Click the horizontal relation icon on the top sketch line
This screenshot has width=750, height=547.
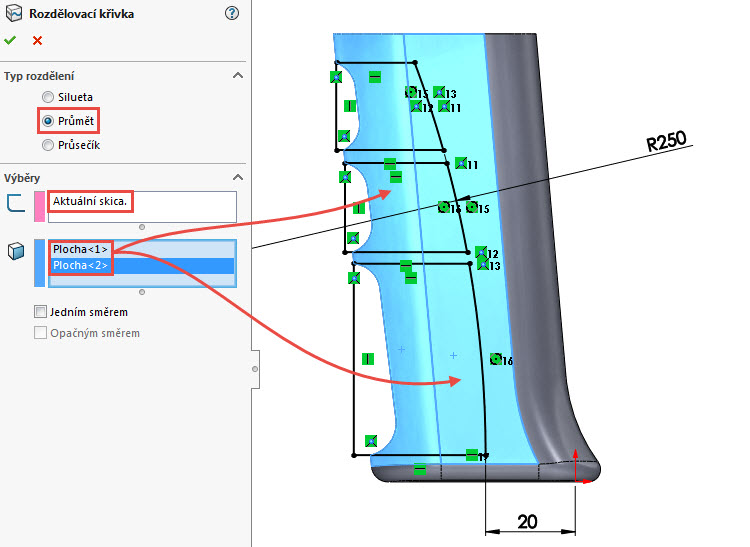tap(375, 77)
